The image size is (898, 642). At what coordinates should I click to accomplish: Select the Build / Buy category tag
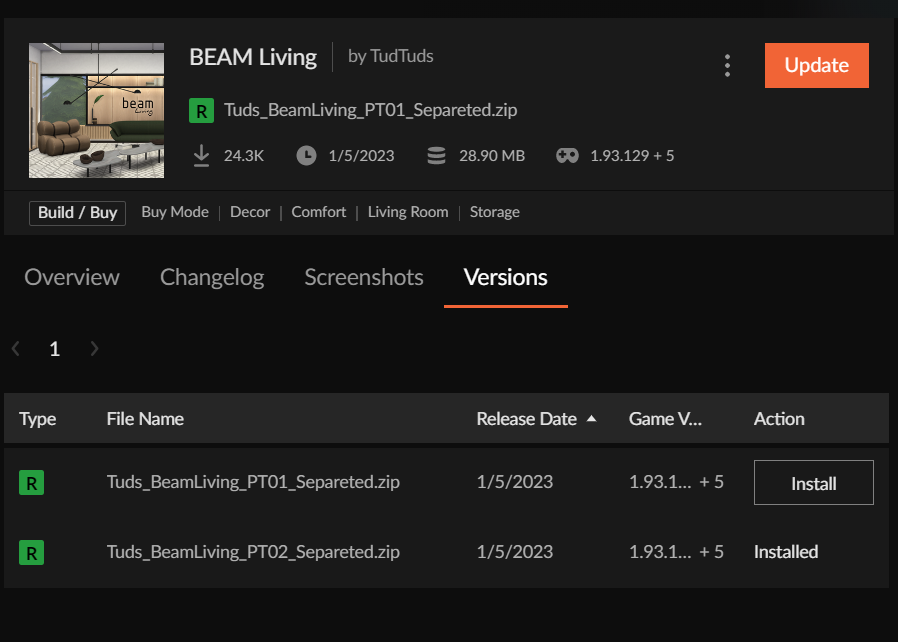pos(77,212)
